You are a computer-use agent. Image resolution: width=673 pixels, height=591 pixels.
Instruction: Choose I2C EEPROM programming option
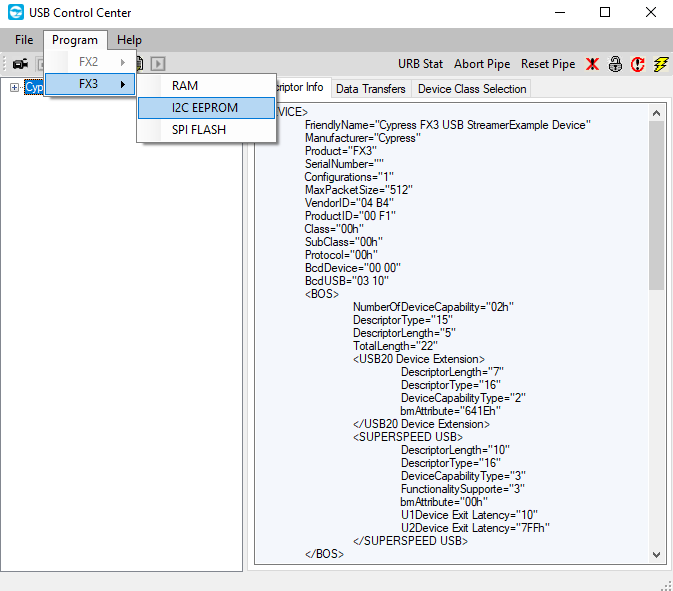[x=206, y=108]
